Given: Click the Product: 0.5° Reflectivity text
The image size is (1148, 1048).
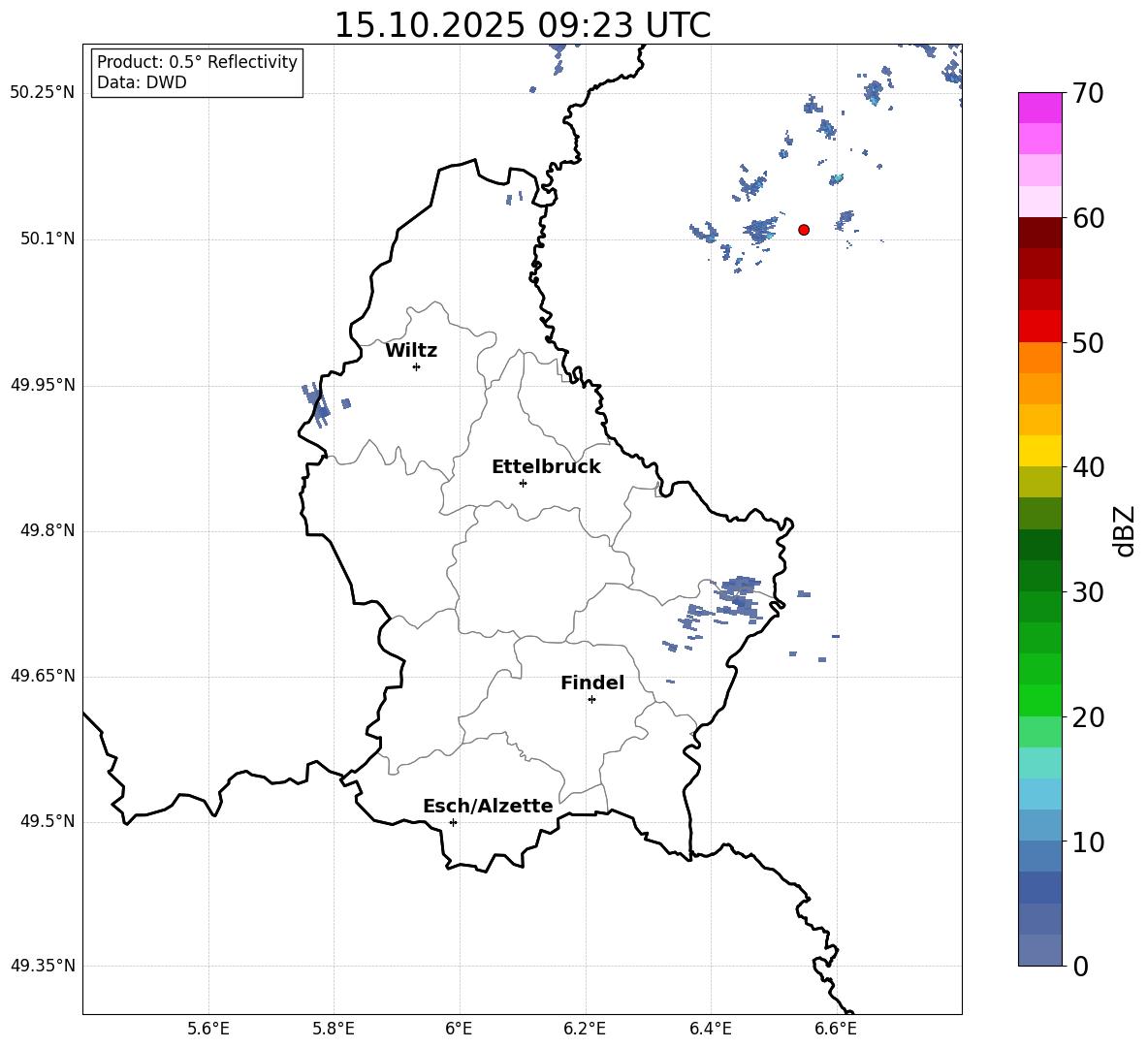Looking at the screenshot, I should [x=197, y=62].
